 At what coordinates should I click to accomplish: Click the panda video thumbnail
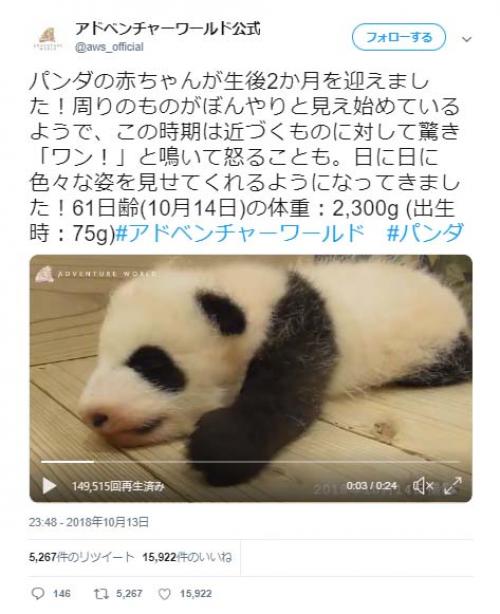tap(251, 378)
